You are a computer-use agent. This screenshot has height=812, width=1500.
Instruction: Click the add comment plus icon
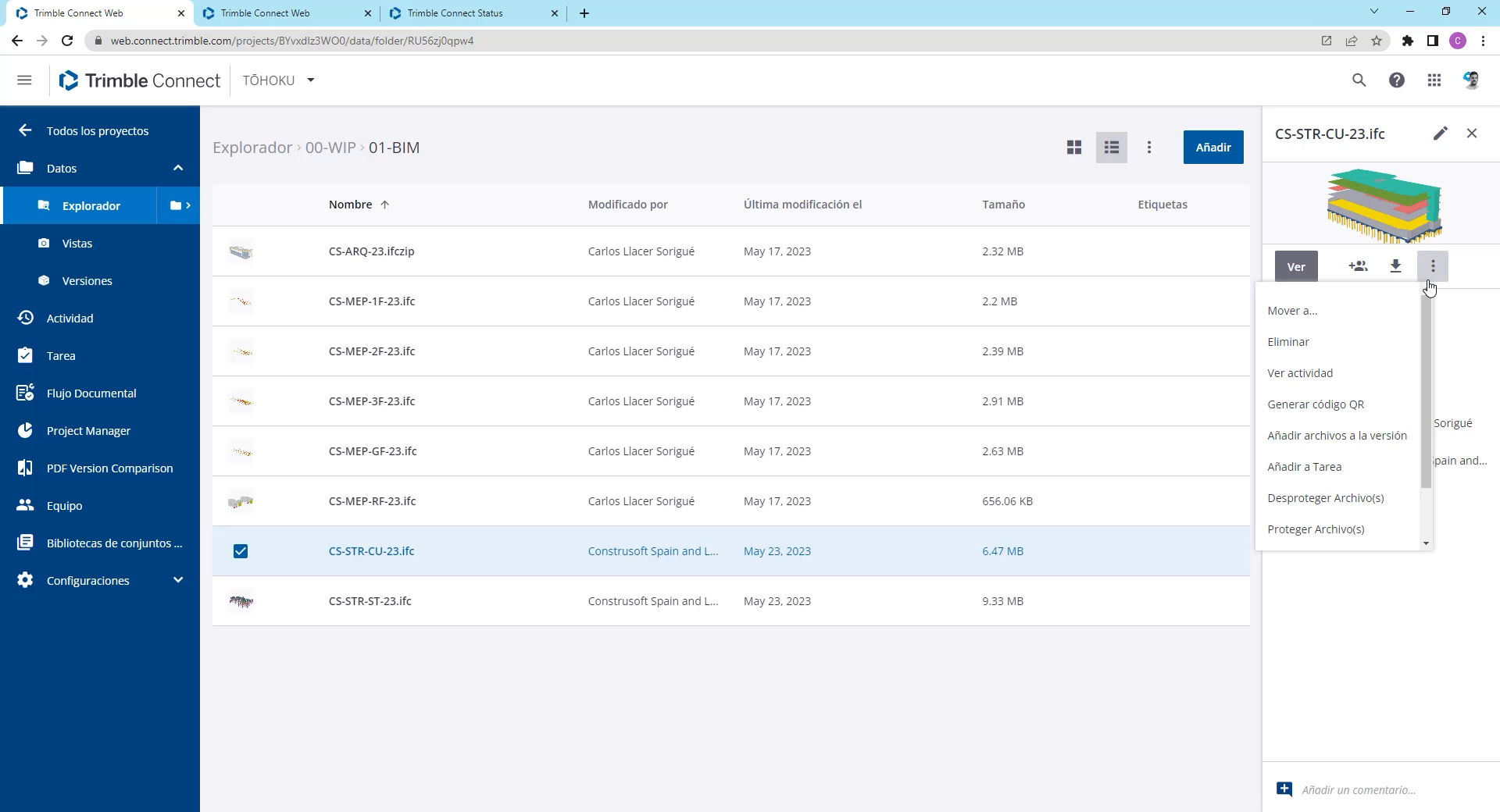(x=1284, y=789)
